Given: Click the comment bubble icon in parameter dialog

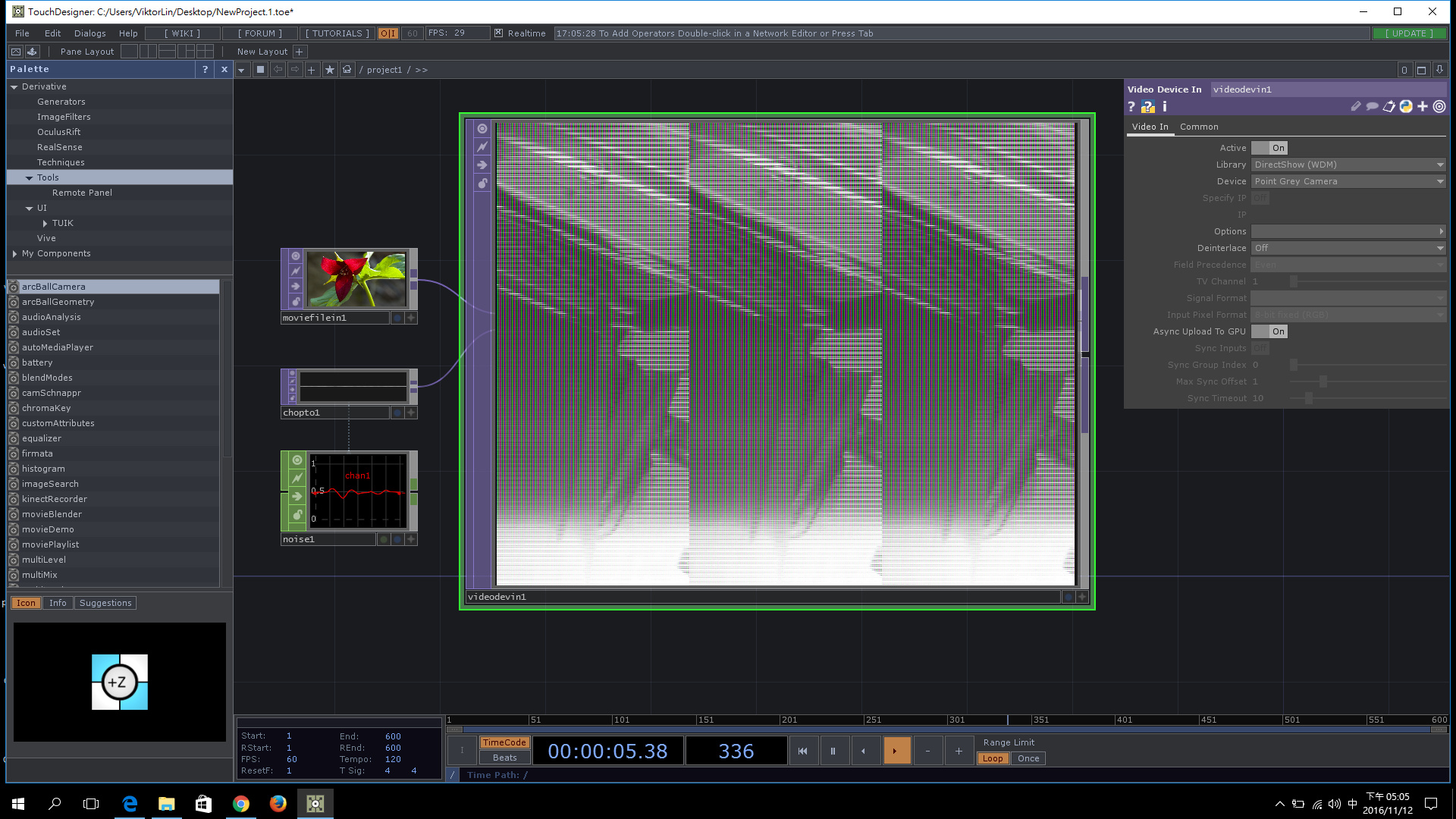Looking at the screenshot, I should pyautogui.click(x=1372, y=106).
